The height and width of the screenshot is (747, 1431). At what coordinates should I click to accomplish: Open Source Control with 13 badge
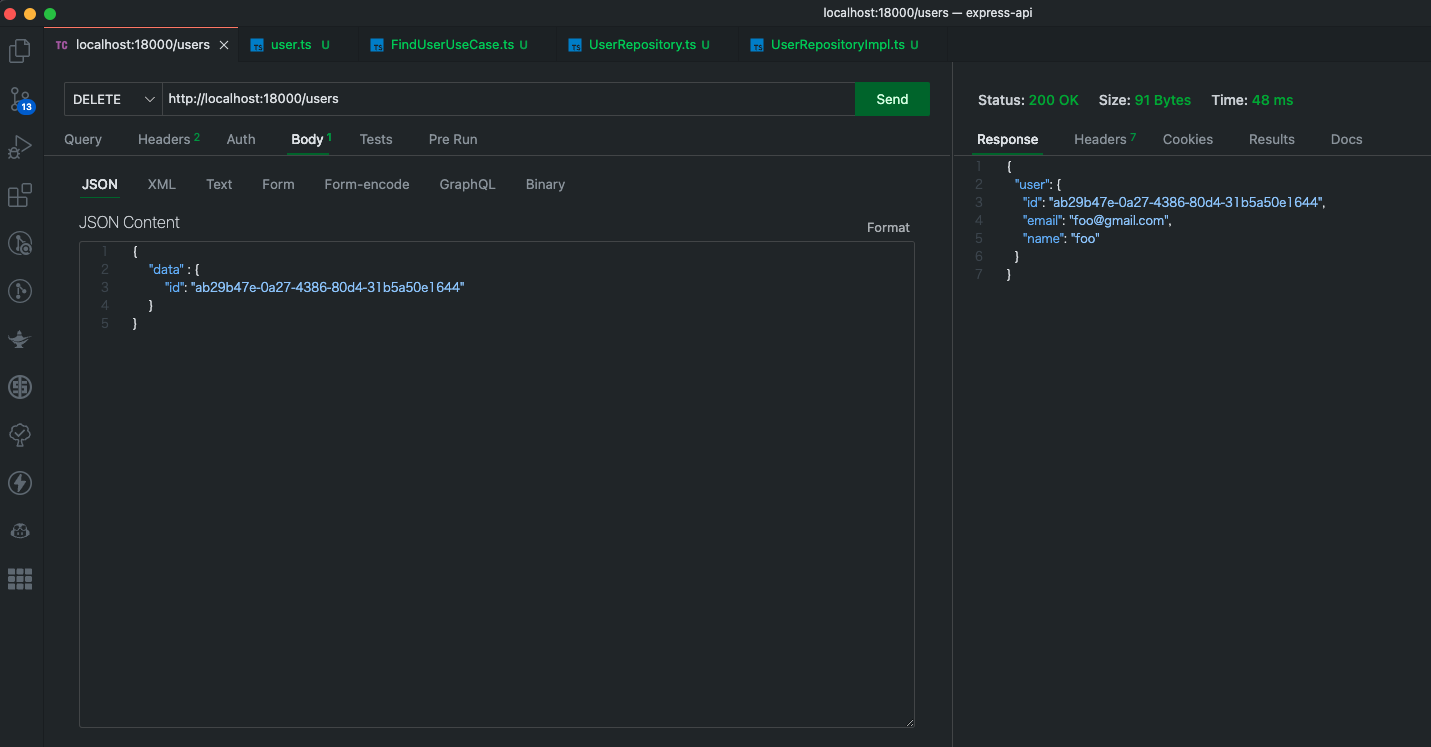(x=20, y=99)
